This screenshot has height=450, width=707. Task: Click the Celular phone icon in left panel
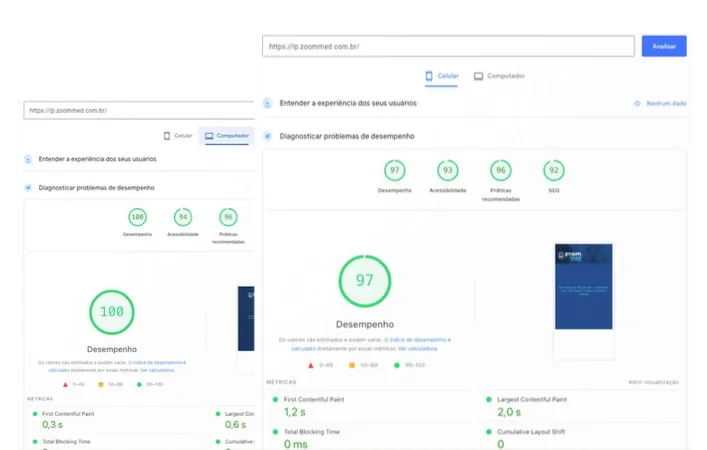tap(167, 136)
